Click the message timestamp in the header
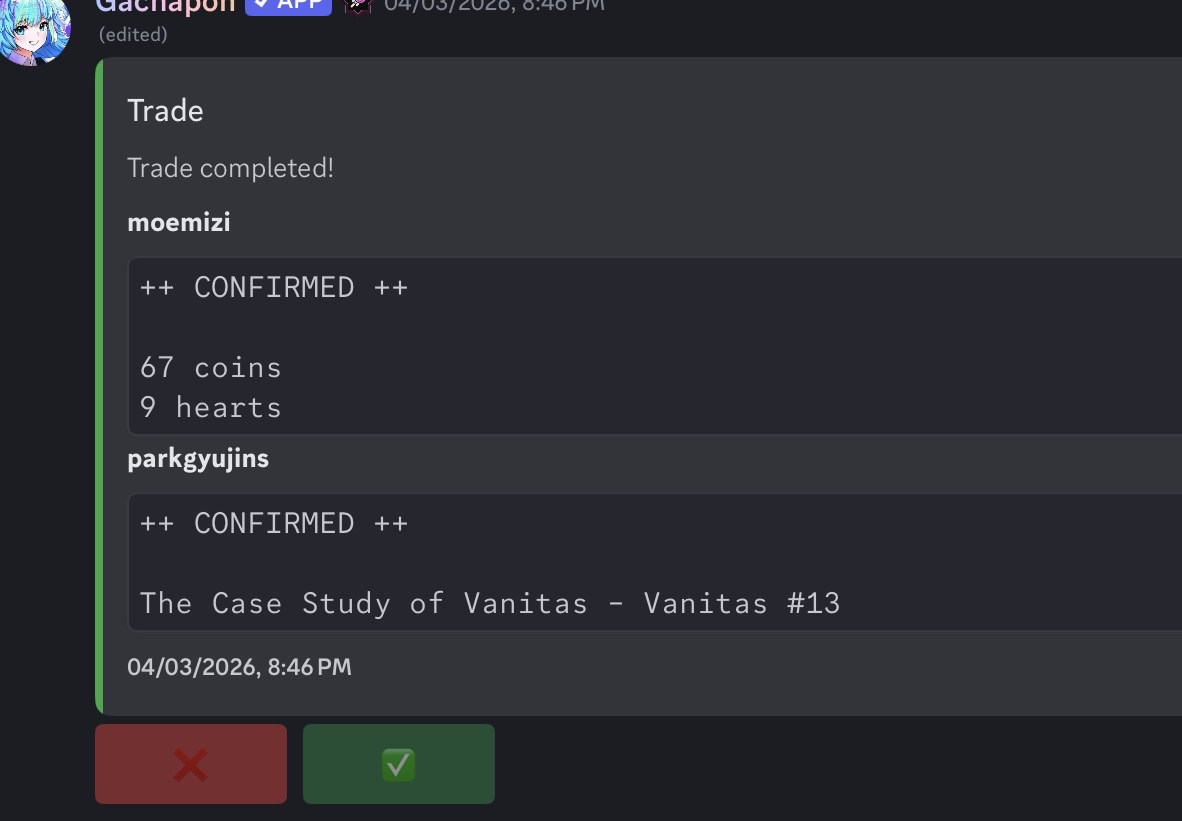Image resolution: width=1182 pixels, height=821 pixels. [x=494, y=5]
